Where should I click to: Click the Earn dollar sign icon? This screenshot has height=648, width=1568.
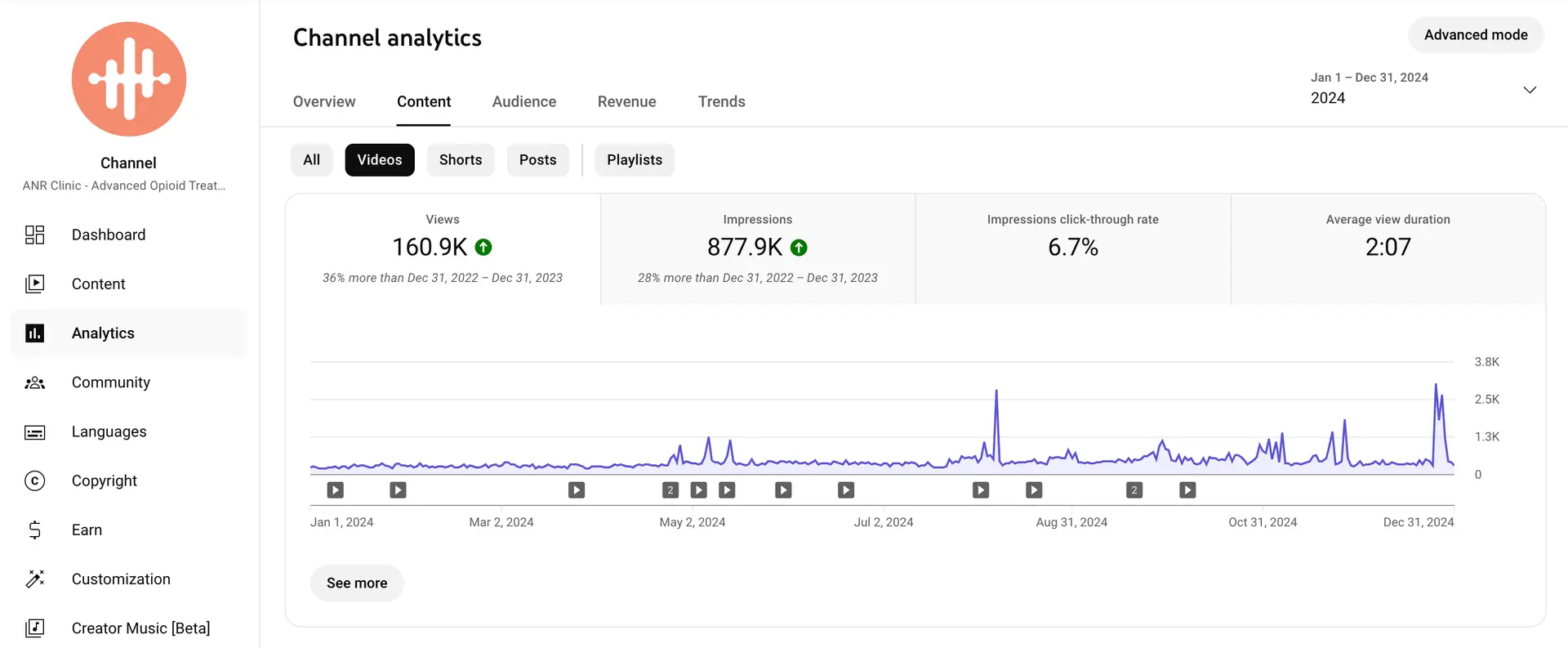point(34,530)
